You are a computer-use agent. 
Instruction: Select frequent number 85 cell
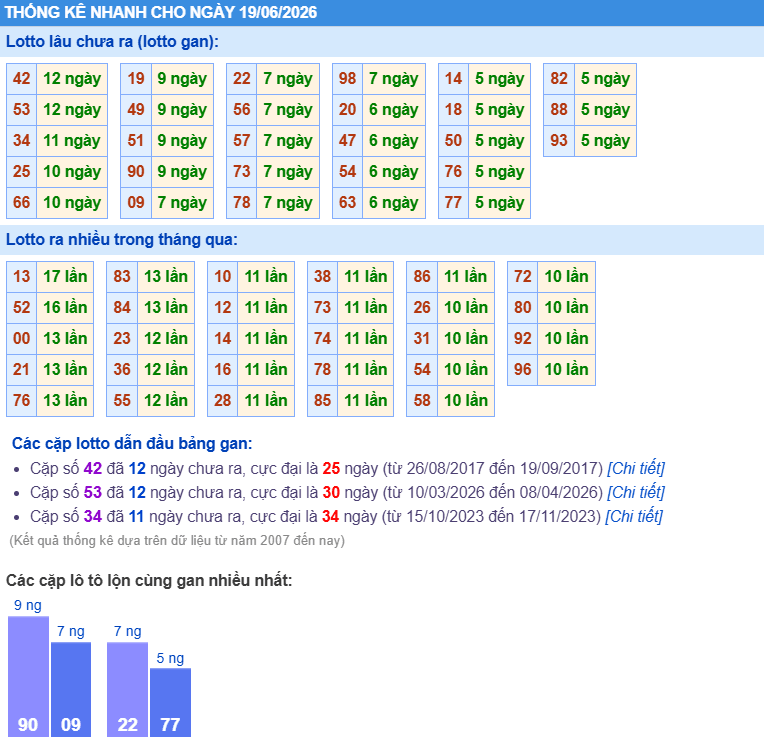click(323, 401)
